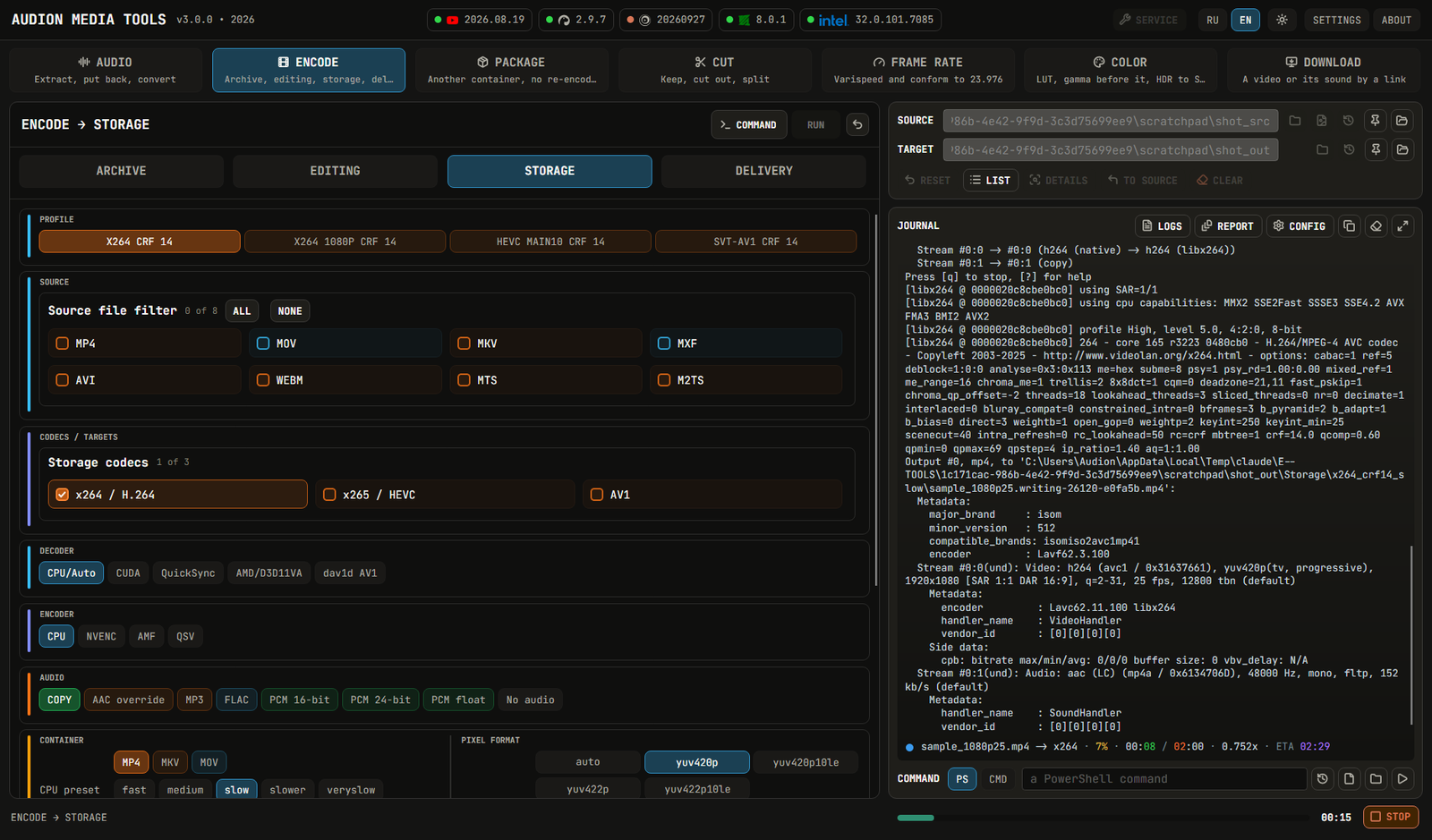Viewport: 1432px width, 840px height.
Task: Undo with the arrow icon beside RUN
Action: pos(857,124)
